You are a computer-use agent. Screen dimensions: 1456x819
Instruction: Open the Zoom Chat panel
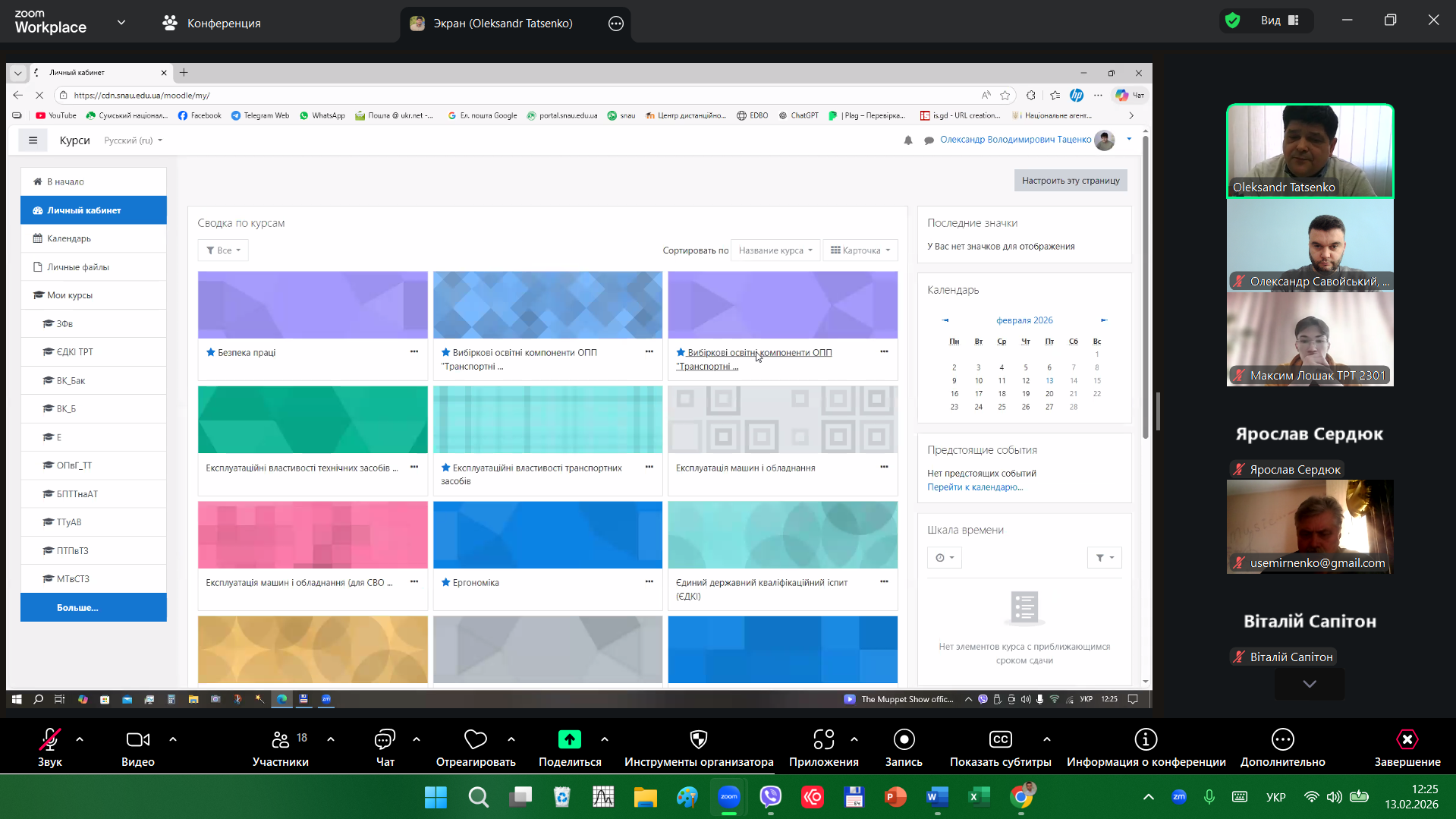tap(385, 740)
